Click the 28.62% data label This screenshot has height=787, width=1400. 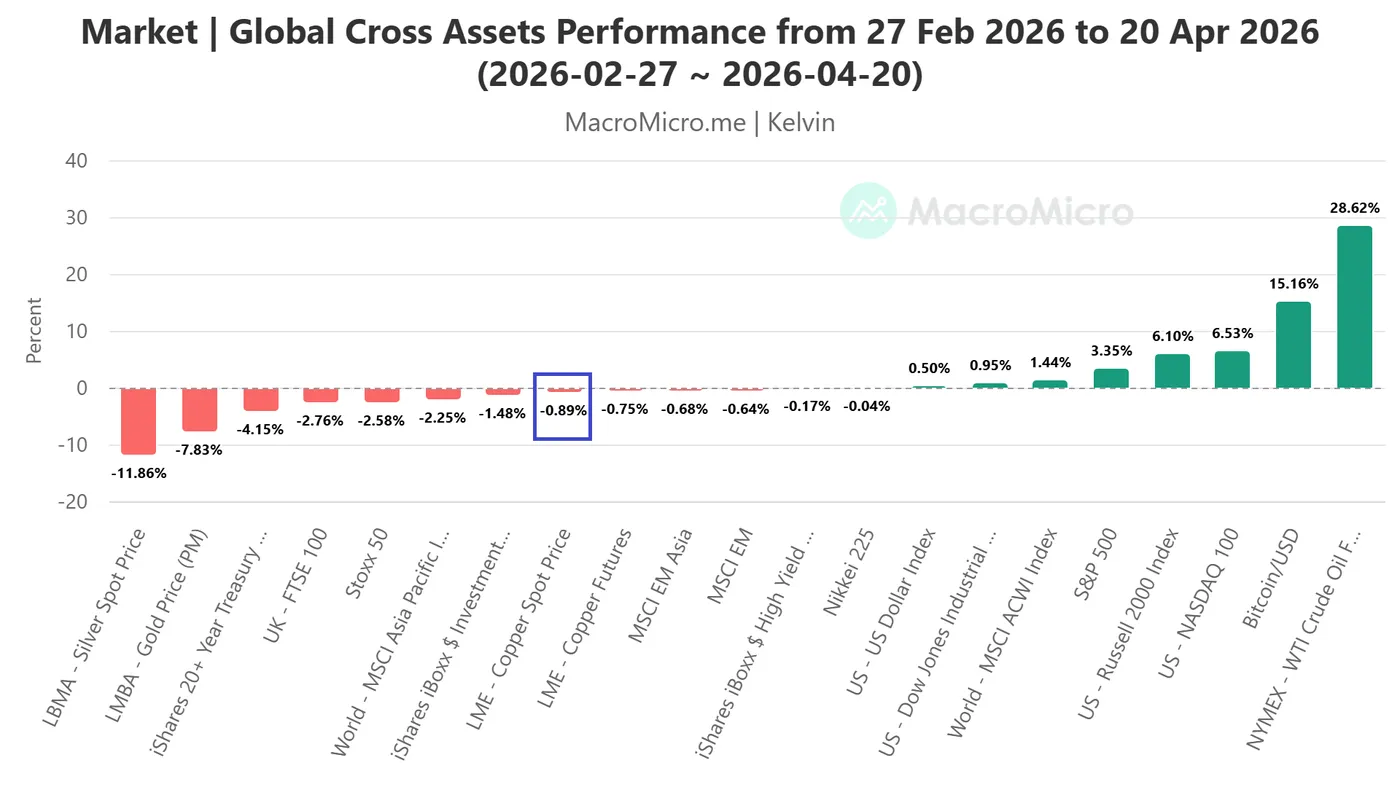click(x=1354, y=208)
